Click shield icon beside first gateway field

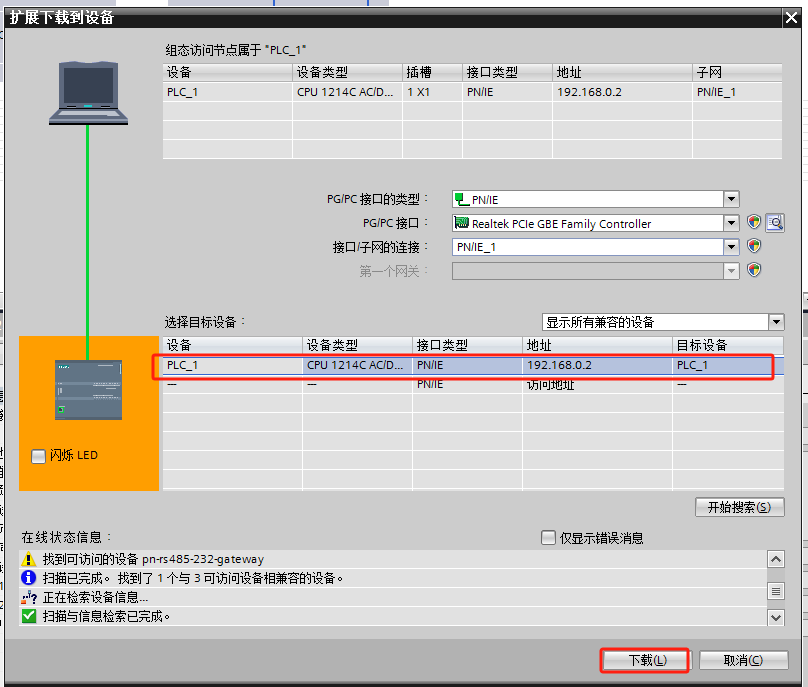click(x=754, y=270)
